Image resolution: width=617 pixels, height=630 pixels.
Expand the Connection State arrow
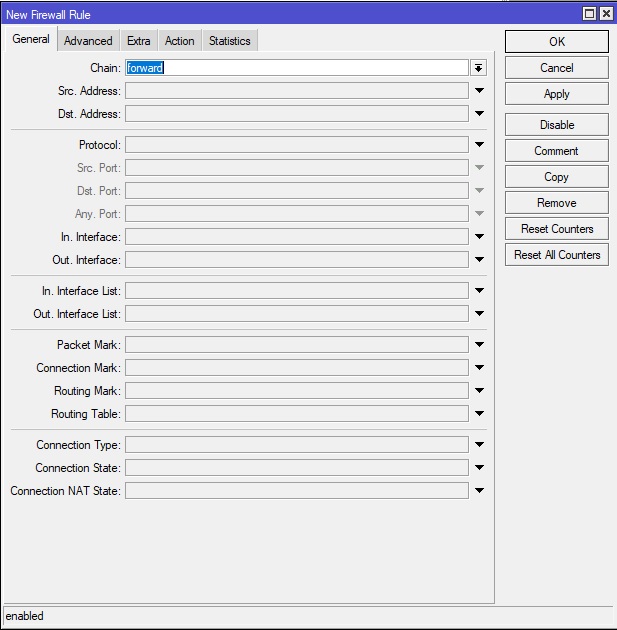pos(479,468)
